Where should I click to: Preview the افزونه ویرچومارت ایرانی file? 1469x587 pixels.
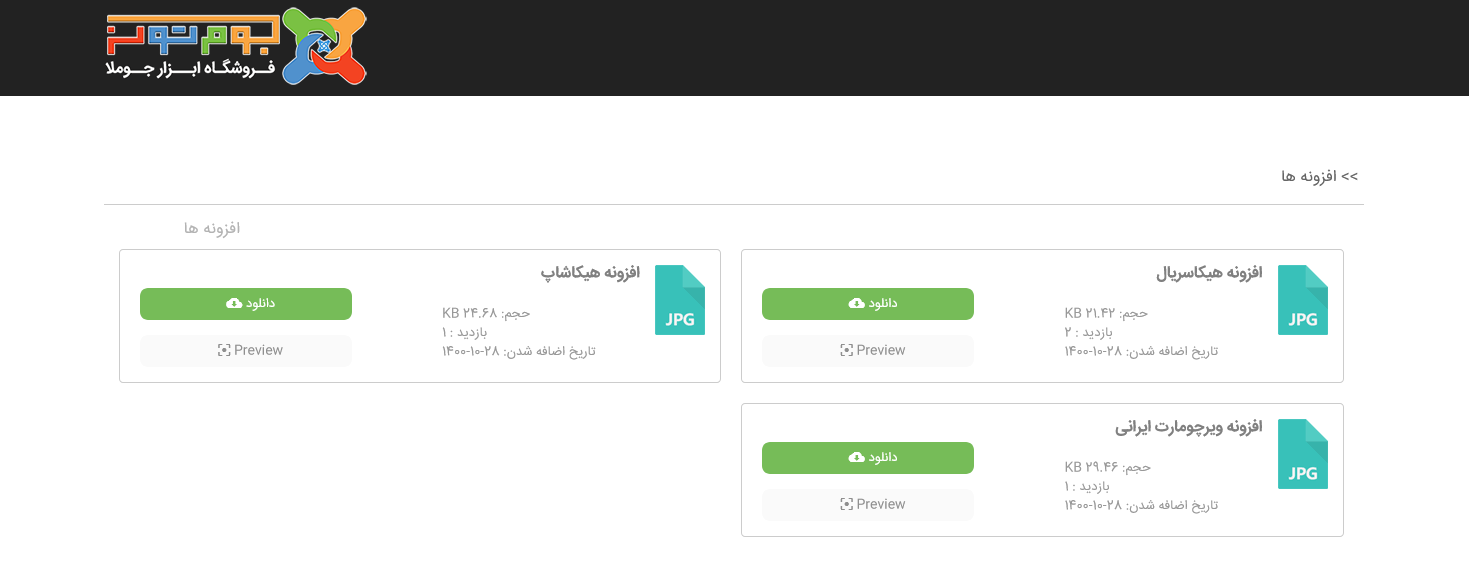[x=867, y=505]
